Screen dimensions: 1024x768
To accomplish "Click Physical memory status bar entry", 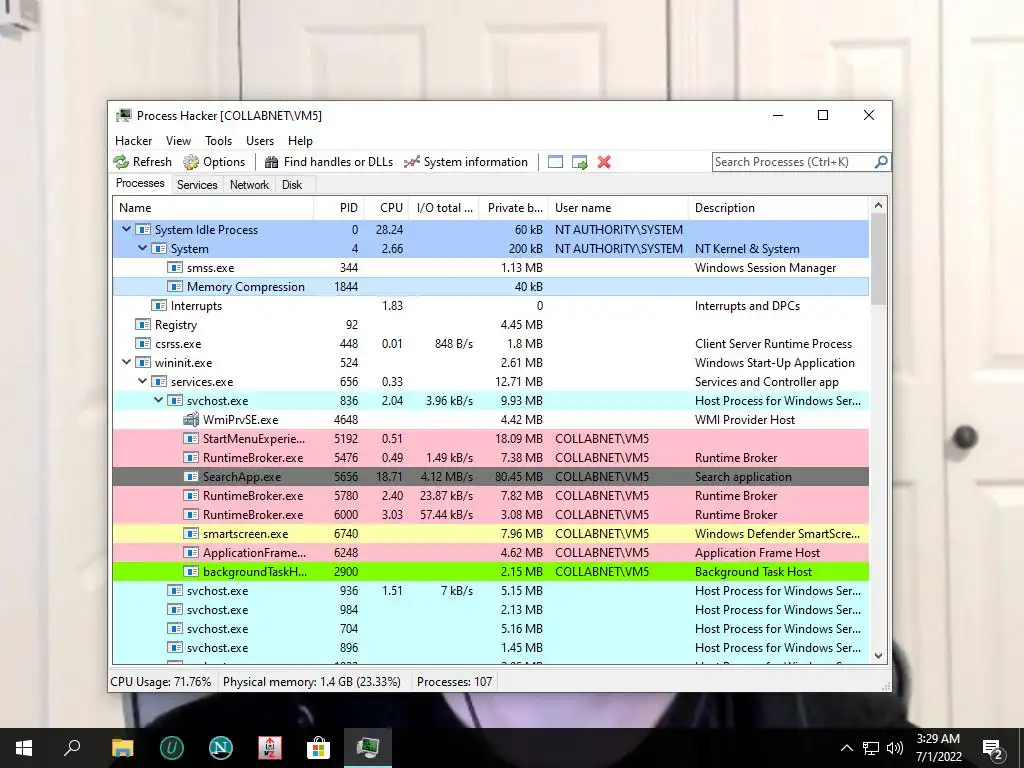I will pos(312,682).
